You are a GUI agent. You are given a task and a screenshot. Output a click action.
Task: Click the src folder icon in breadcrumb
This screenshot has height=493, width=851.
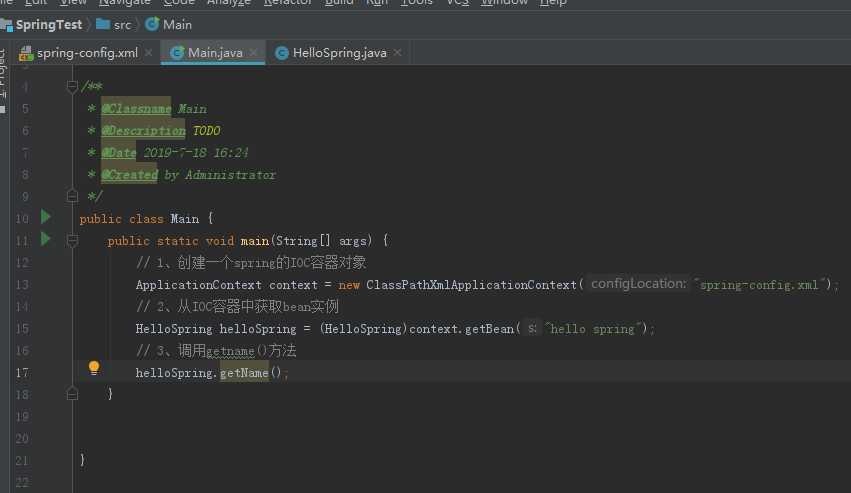coord(103,24)
